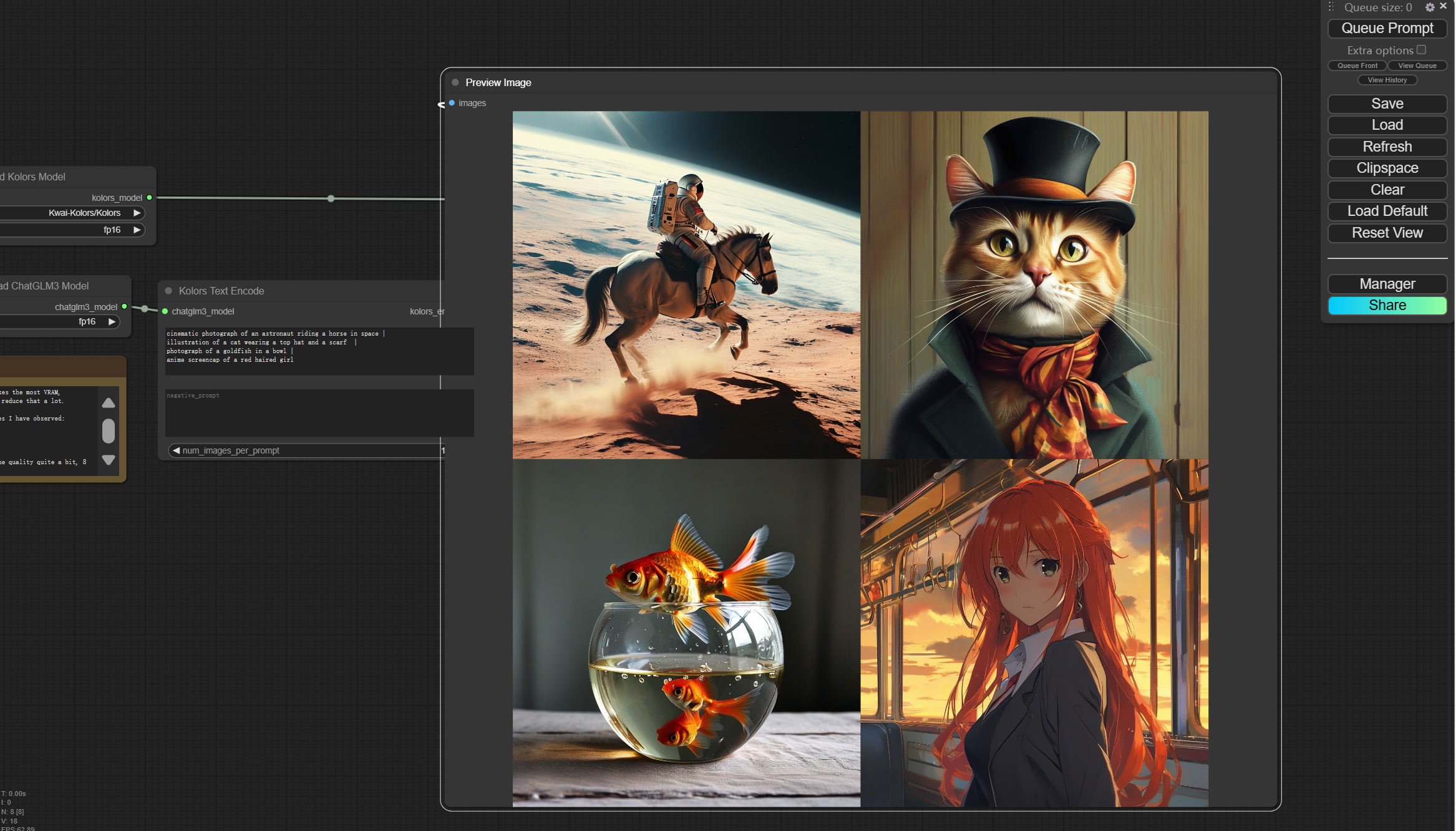Image resolution: width=1456 pixels, height=831 pixels.
Task: Click chatglm3_model input socket on Text Encode
Action: click(165, 311)
